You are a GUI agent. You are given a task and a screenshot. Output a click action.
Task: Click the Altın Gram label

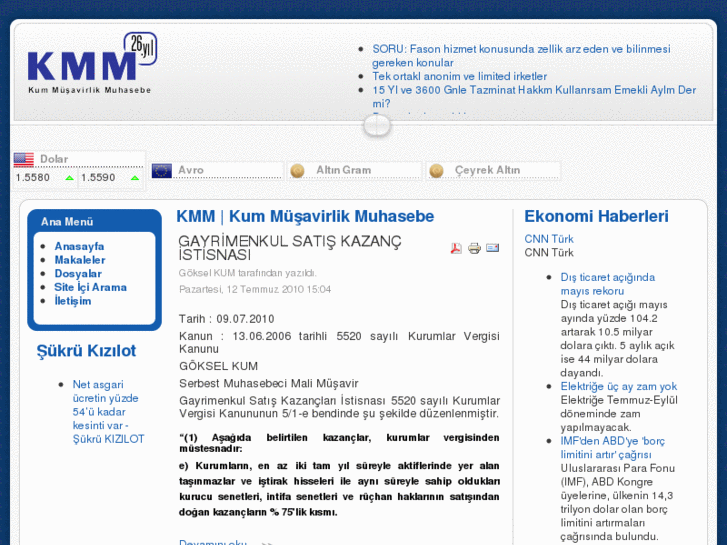pos(344,170)
